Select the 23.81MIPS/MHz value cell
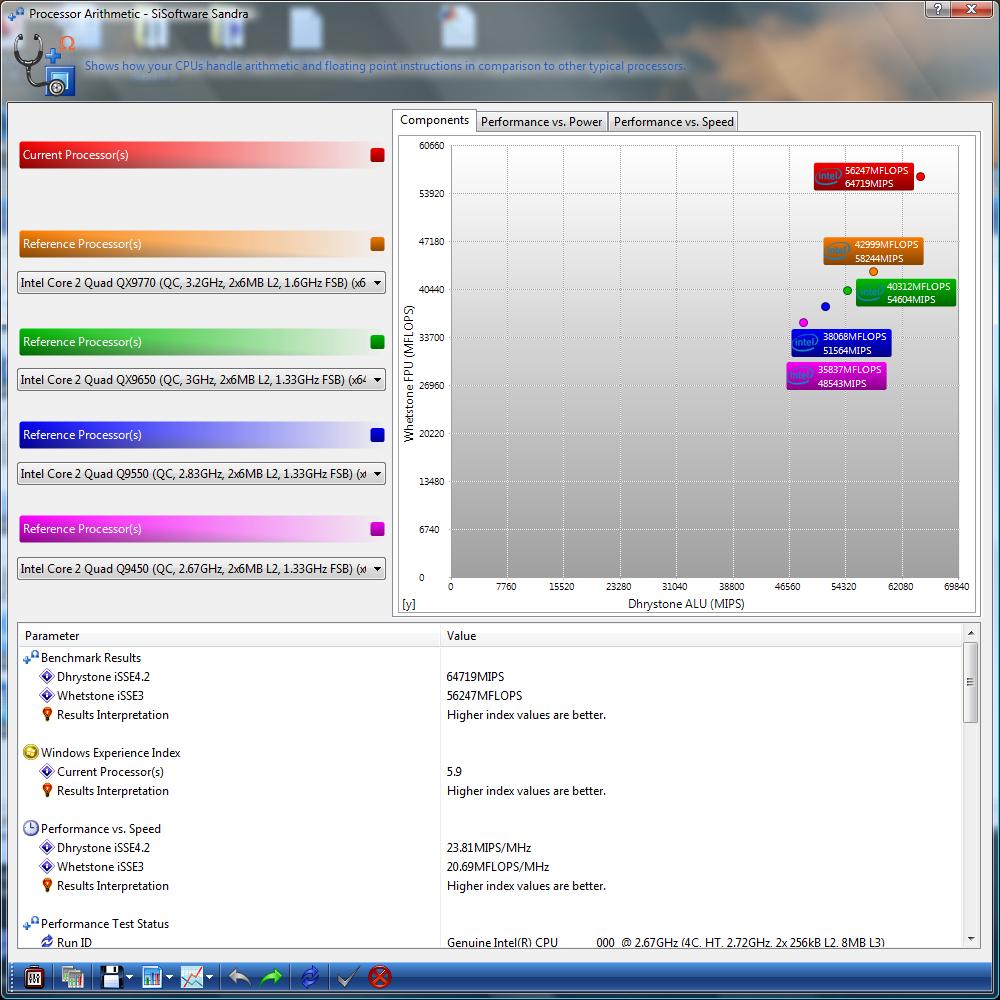The image size is (1000, 1000). (489, 848)
